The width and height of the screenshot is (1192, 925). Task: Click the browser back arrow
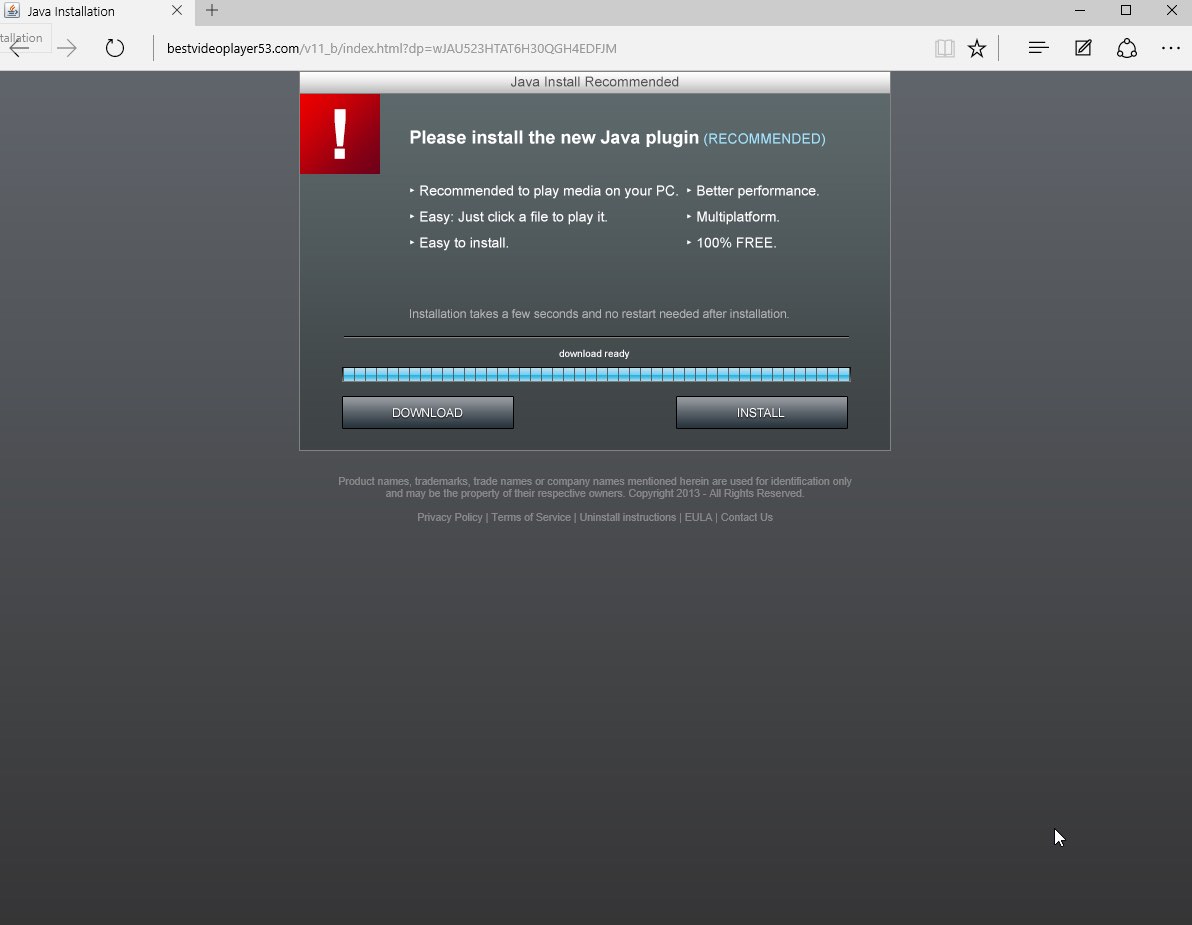[19, 49]
